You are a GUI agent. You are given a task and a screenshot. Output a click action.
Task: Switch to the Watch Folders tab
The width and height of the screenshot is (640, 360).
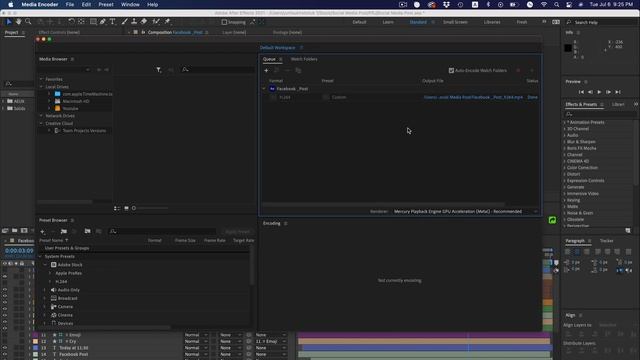[x=304, y=59]
